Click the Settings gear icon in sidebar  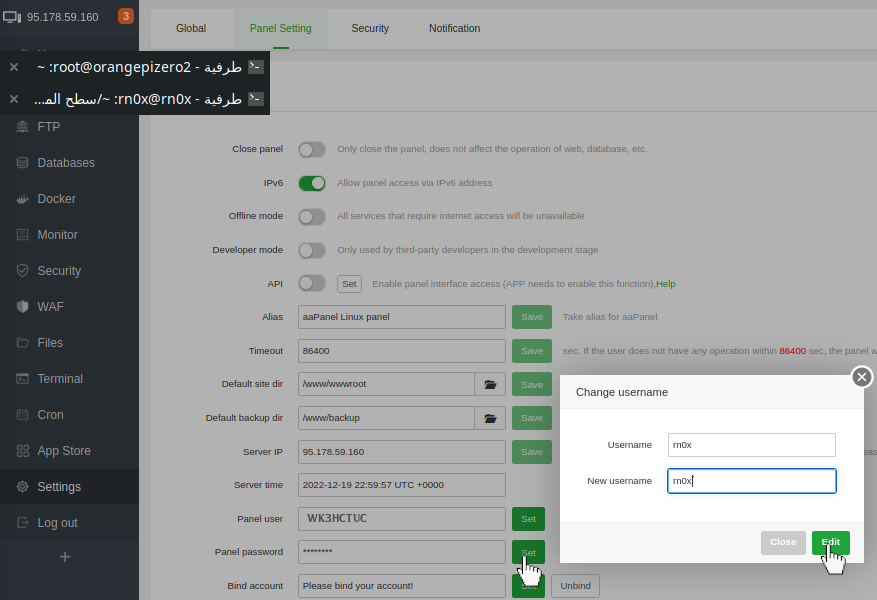pyautogui.click(x=22, y=486)
